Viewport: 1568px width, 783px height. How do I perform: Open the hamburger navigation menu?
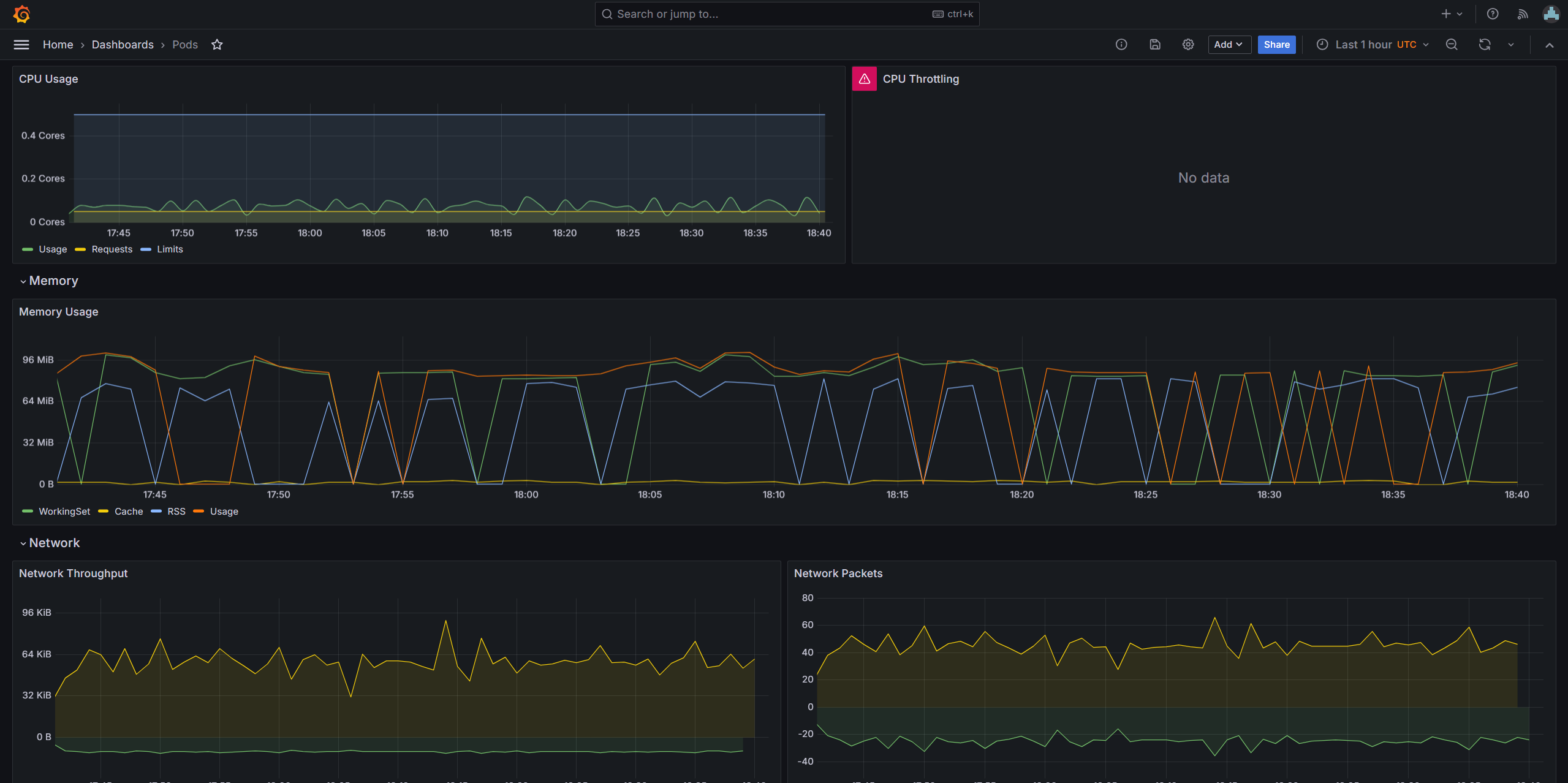point(21,45)
